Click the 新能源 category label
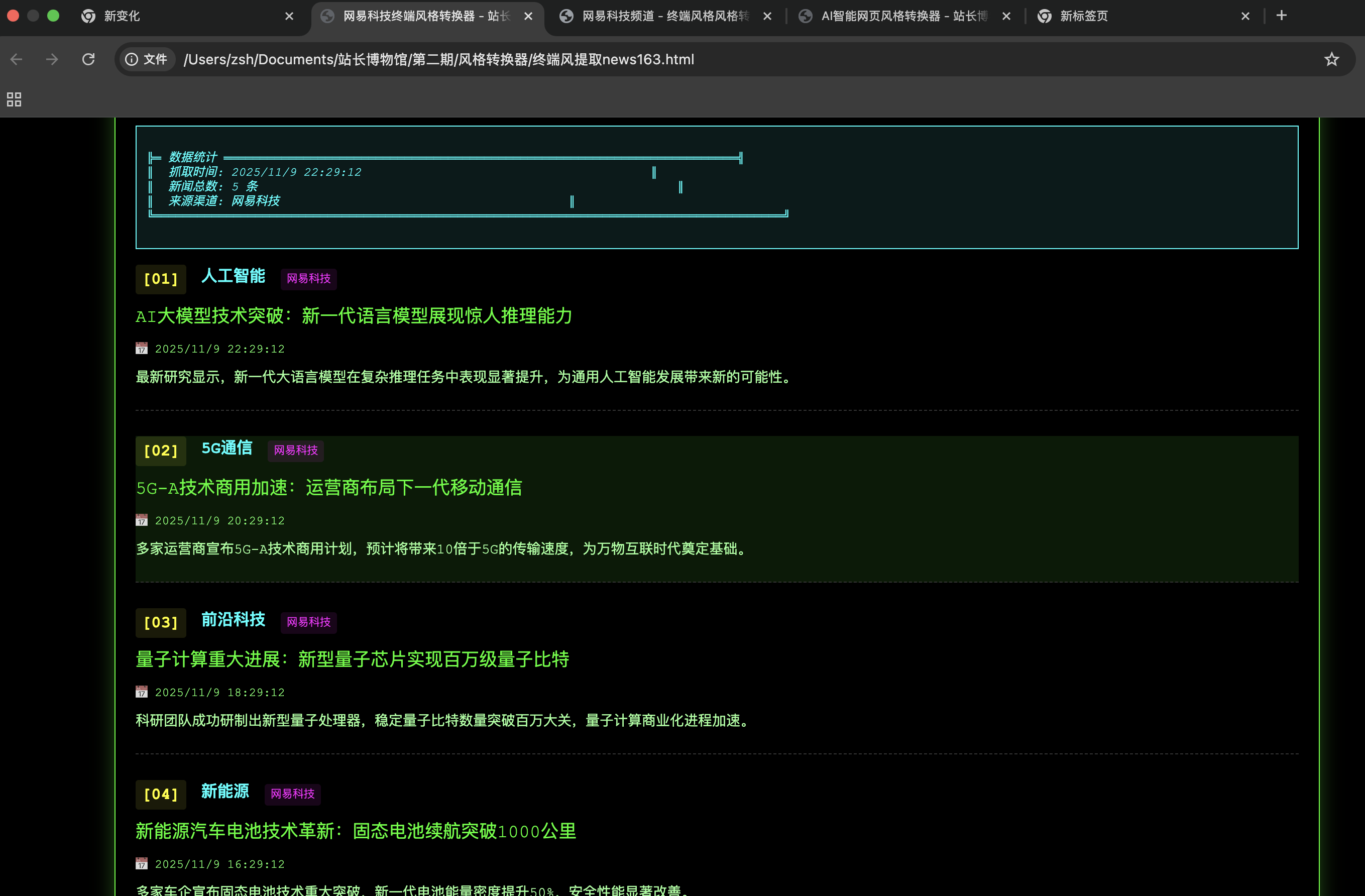 225,791
